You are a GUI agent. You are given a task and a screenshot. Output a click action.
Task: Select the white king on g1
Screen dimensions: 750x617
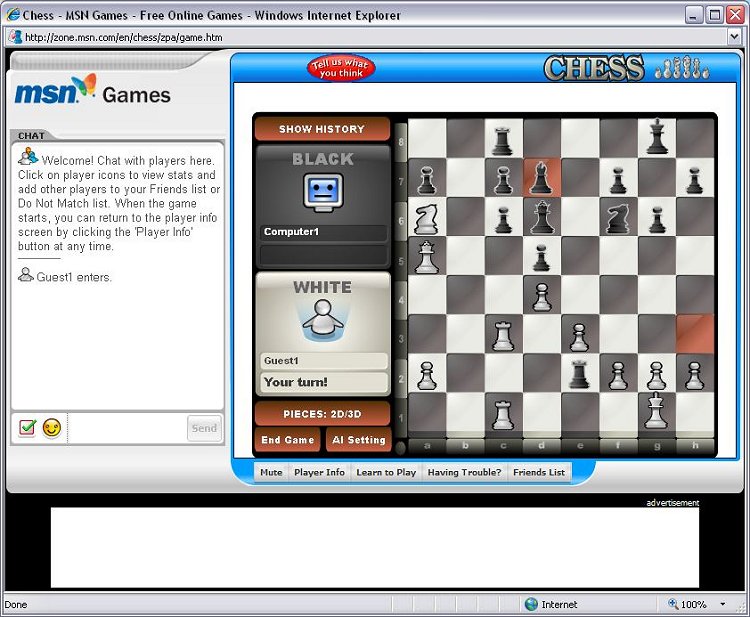[x=656, y=411]
